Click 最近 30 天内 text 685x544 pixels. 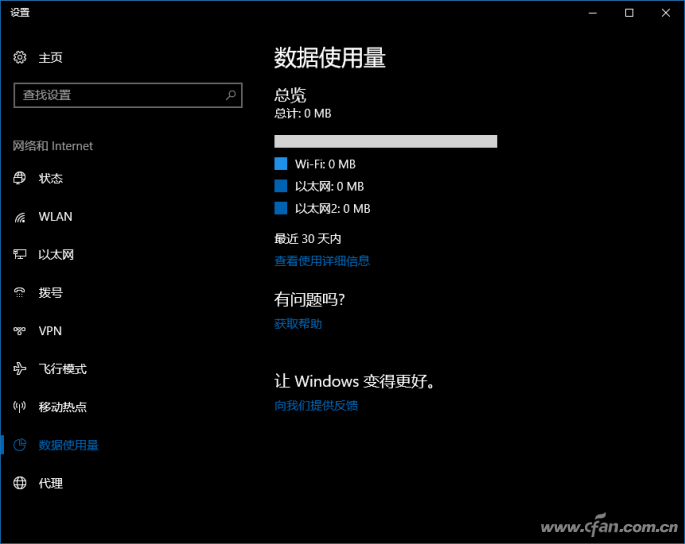tap(308, 239)
